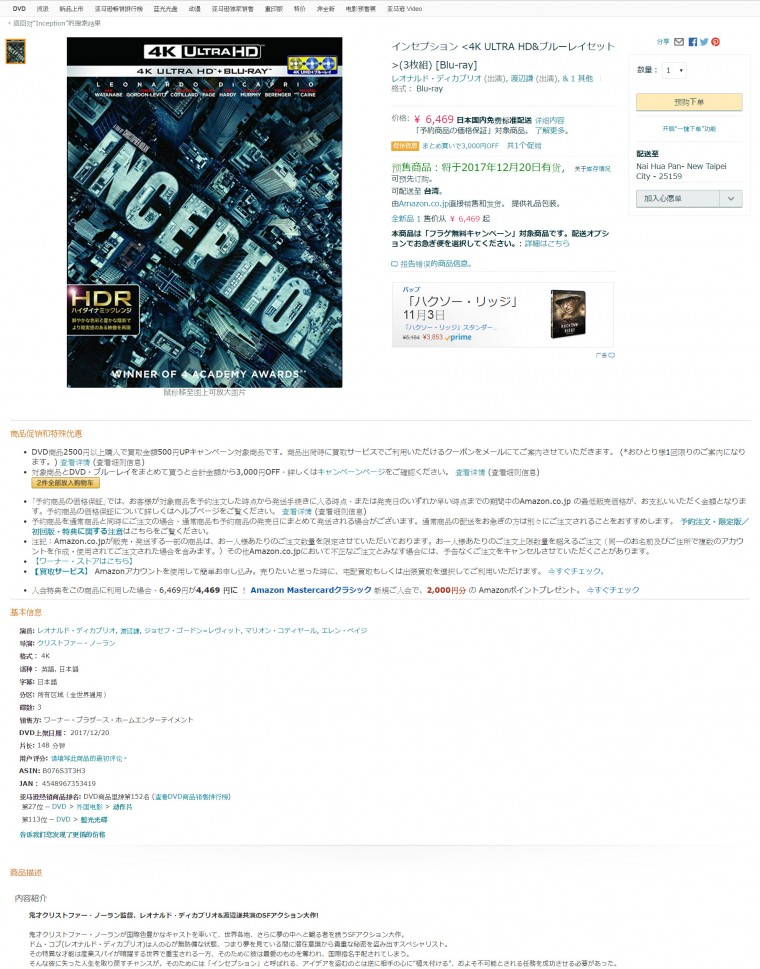Click the 预购下单 pre-order button
The width and height of the screenshot is (760, 969).
[x=689, y=102]
